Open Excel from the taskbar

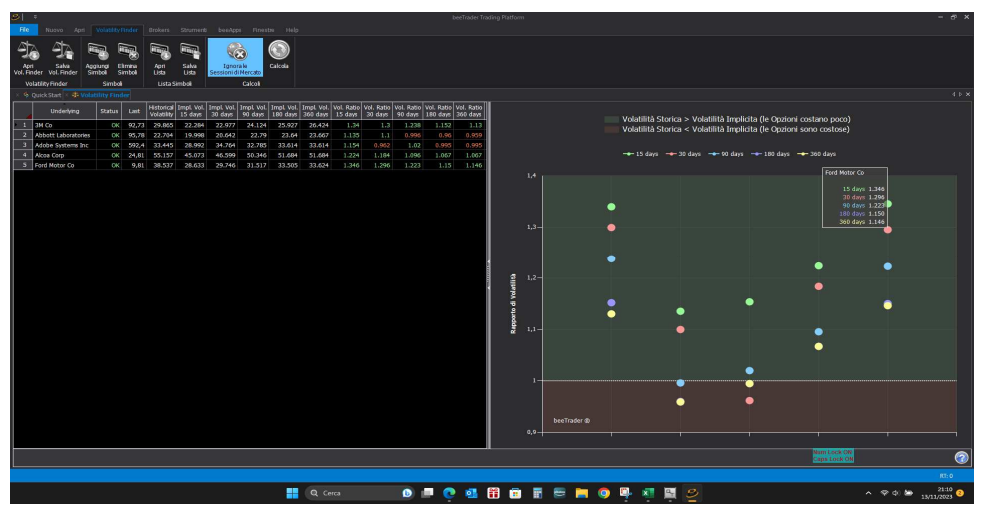pos(648,493)
